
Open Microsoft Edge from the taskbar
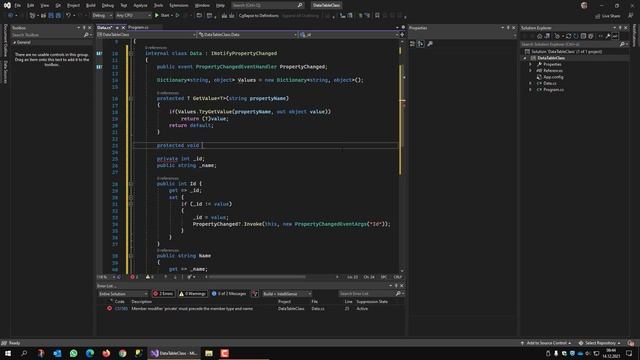[x=90, y=353]
